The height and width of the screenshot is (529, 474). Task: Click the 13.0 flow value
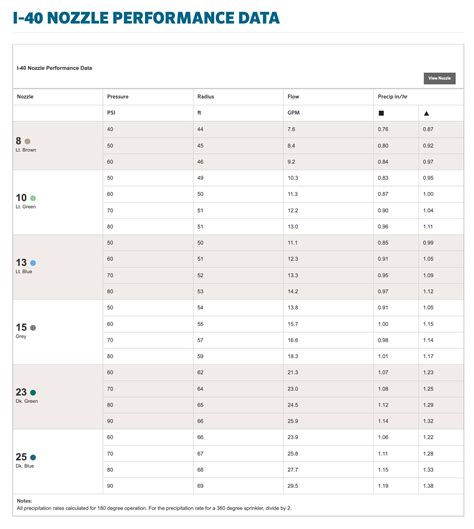[292, 227]
